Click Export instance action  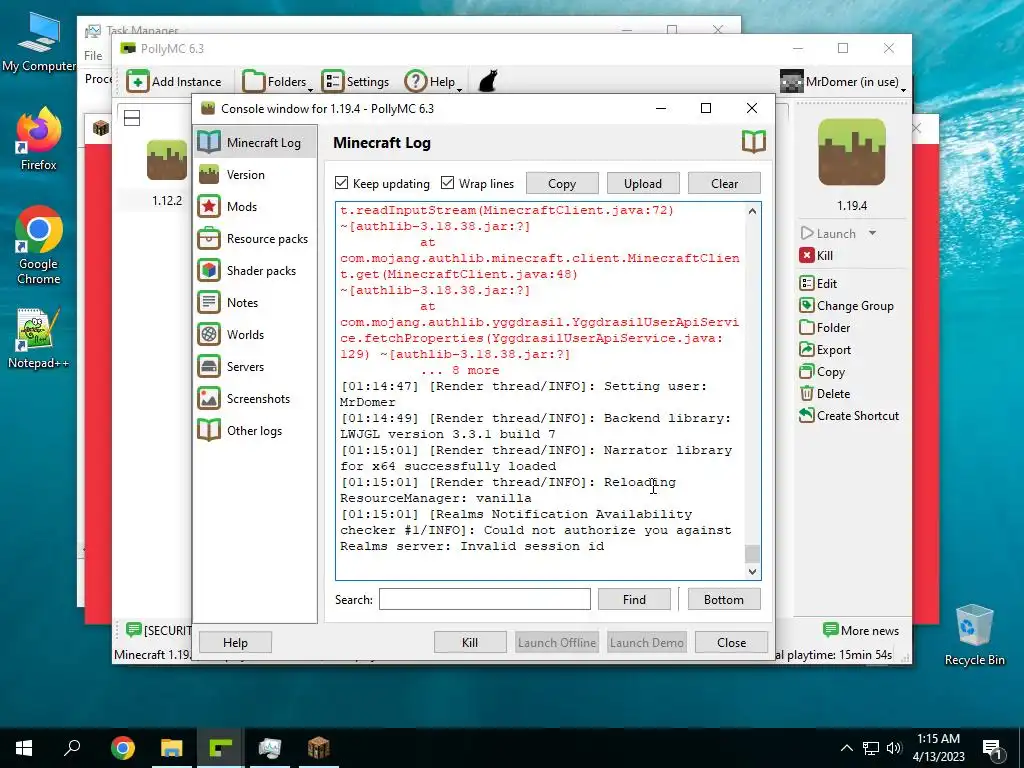825,349
